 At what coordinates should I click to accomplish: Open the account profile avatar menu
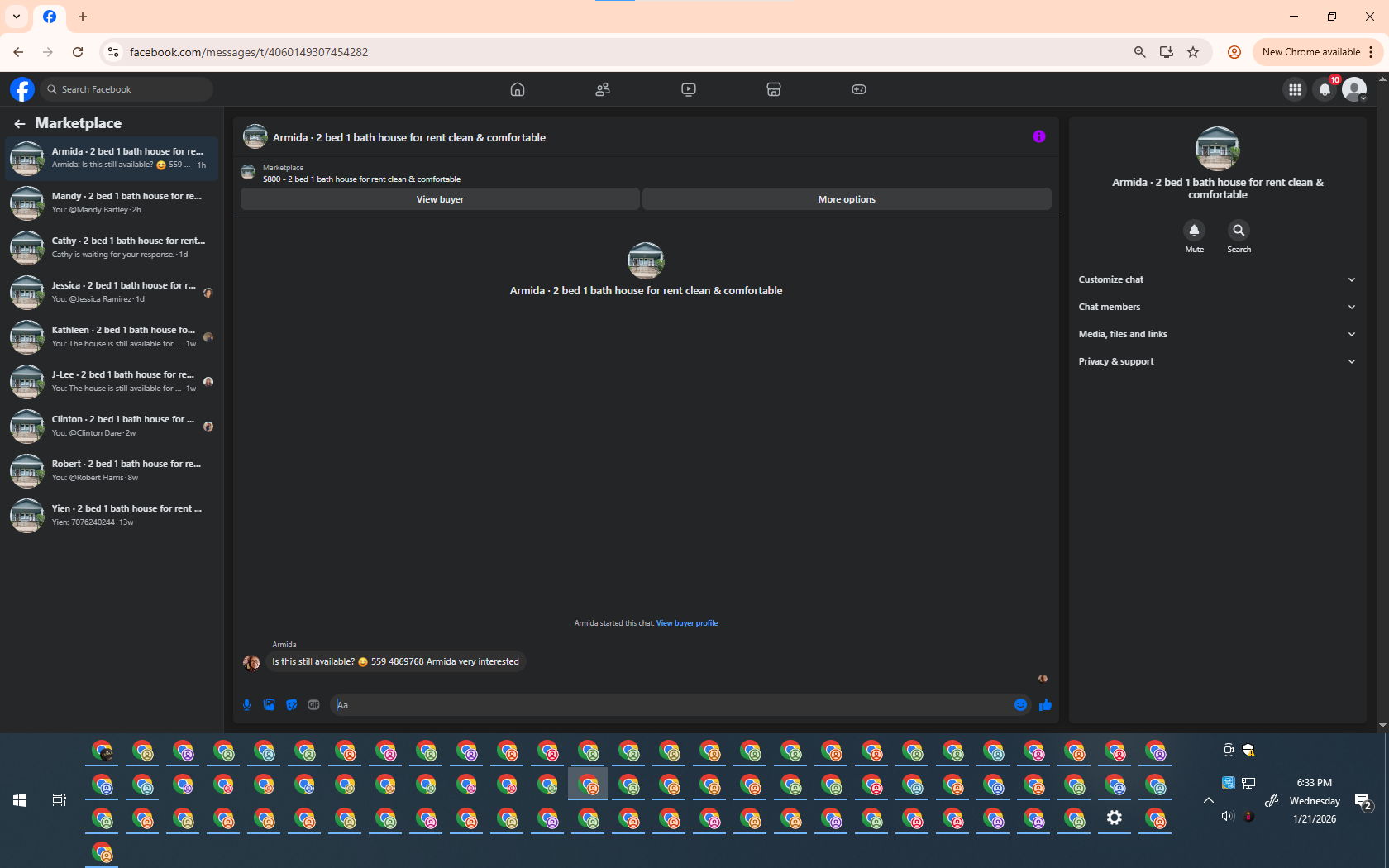click(x=1354, y=89)
